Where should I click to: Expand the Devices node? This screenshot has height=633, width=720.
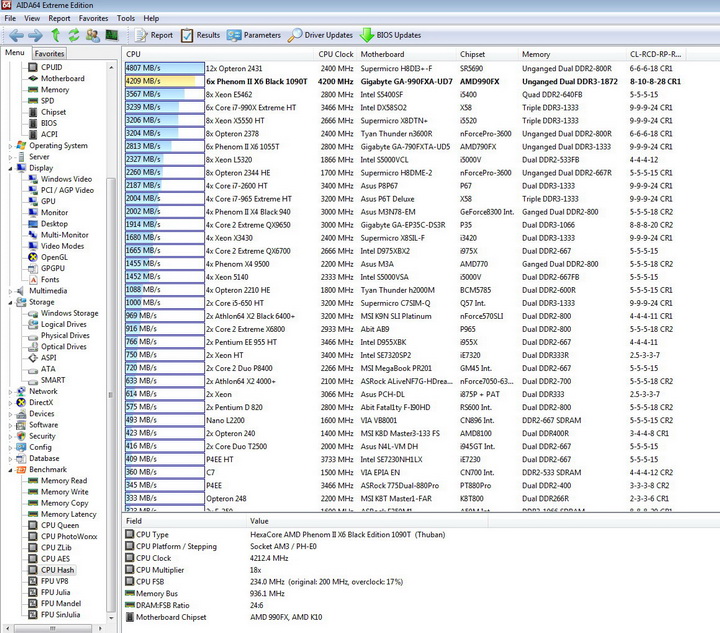click(10, 414)
